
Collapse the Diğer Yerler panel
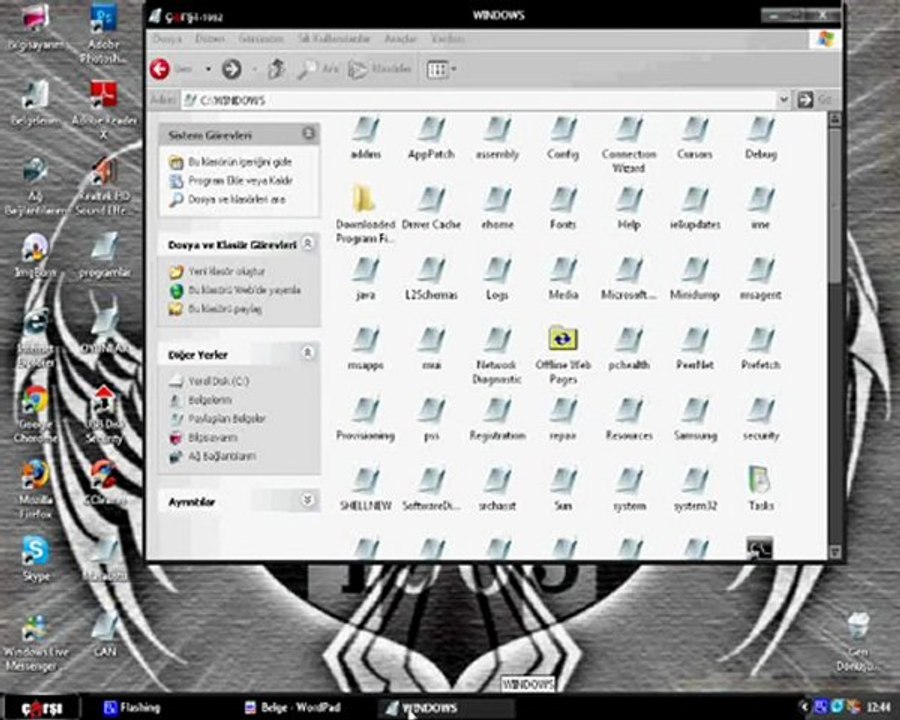click(x=308, y=353)
